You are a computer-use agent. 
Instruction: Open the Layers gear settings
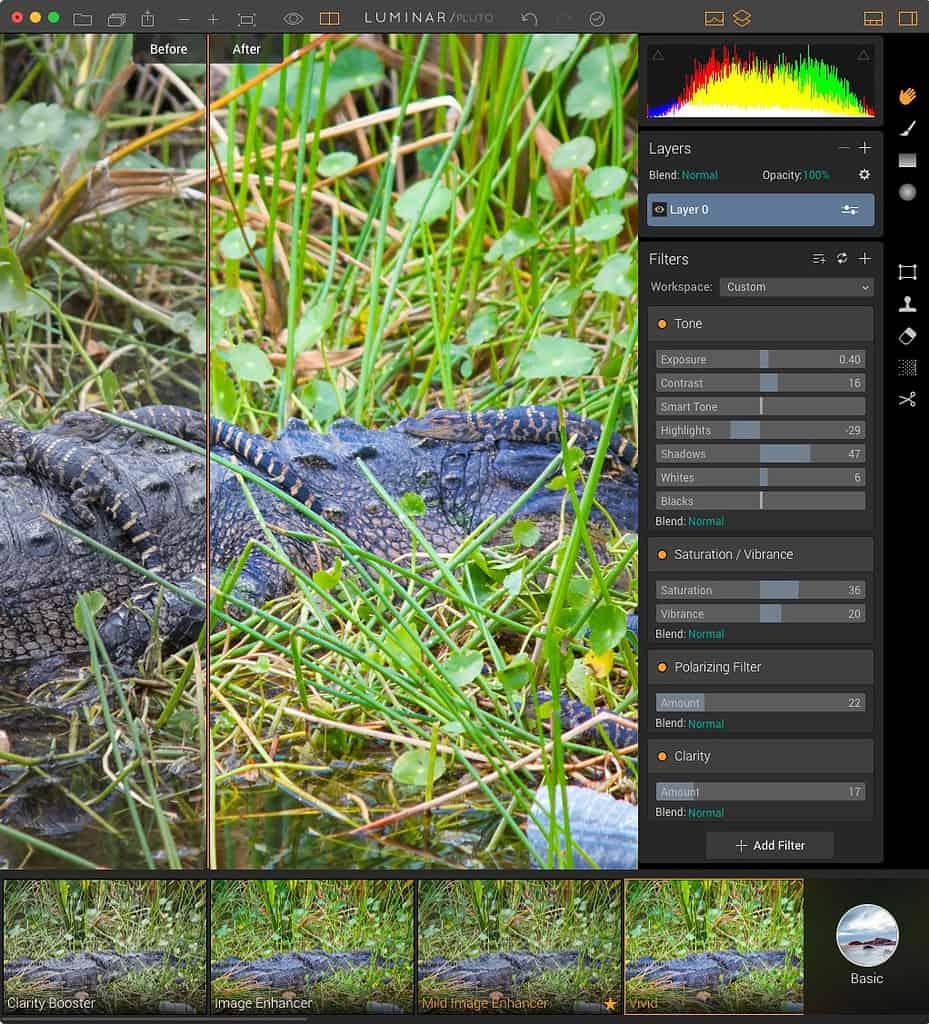[864, 174]
